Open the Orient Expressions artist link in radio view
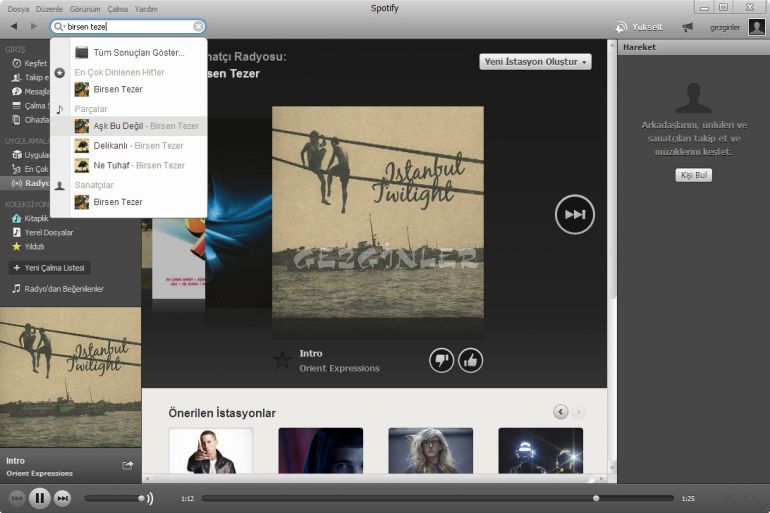Image resolution: width=770 pixels, height=513 pixels. pyautogui.click(x=339, y=368)
